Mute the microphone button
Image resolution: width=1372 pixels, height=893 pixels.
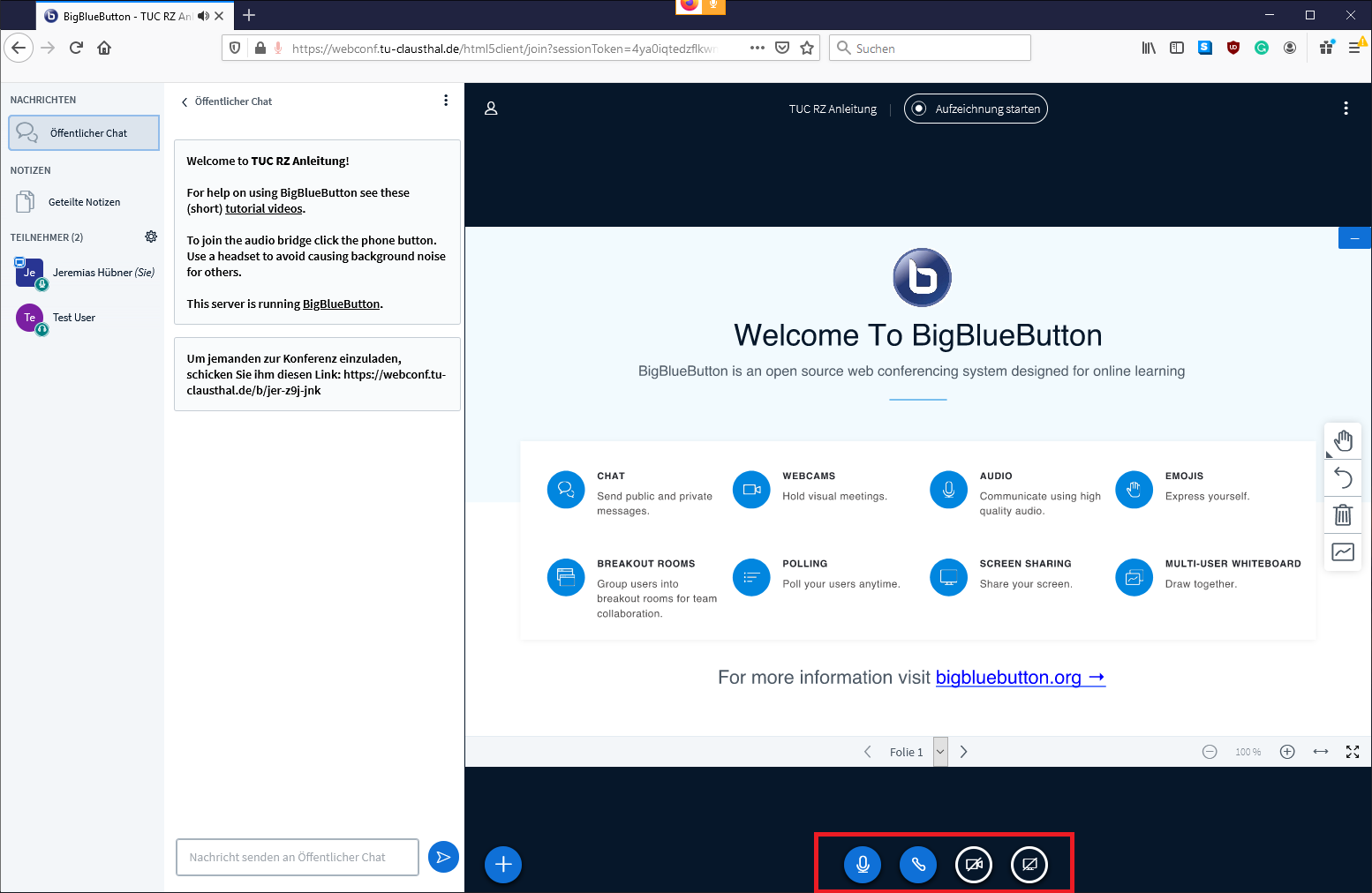pyautogui.click(x=863, y=865)
